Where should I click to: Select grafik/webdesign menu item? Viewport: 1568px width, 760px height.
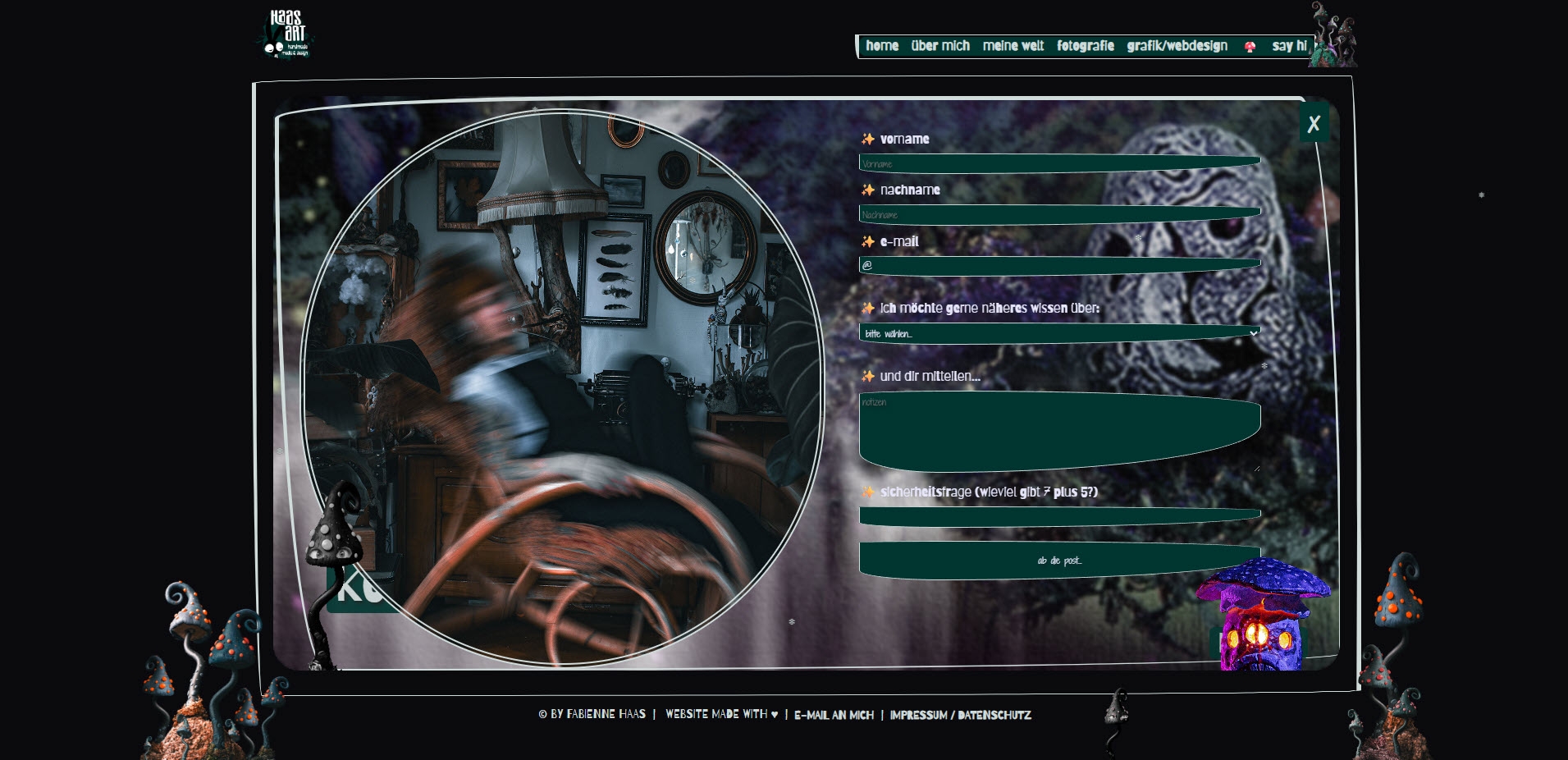tap(1177, 46)
